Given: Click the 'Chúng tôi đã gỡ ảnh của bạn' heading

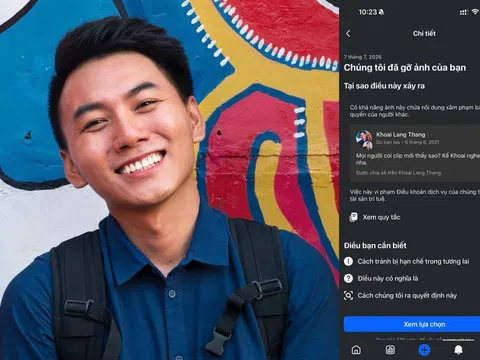Looking at the screenshot, I should pyautogui.click(x=405, y=68).
